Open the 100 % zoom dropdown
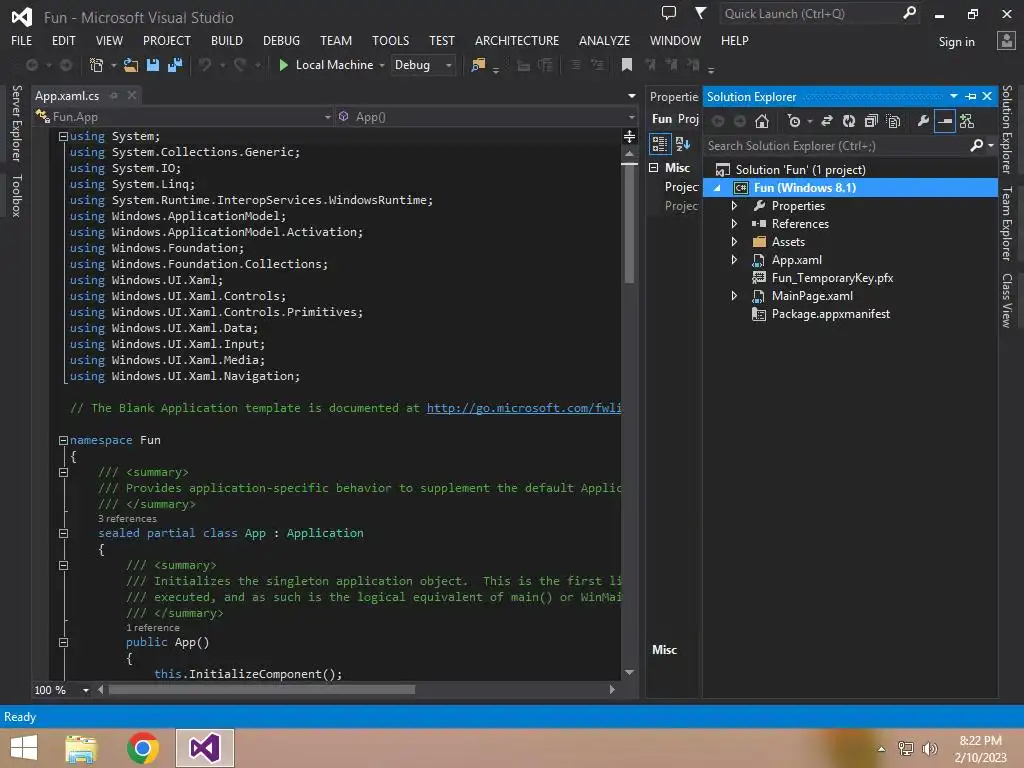The image size is (1024, 768). 86,690
